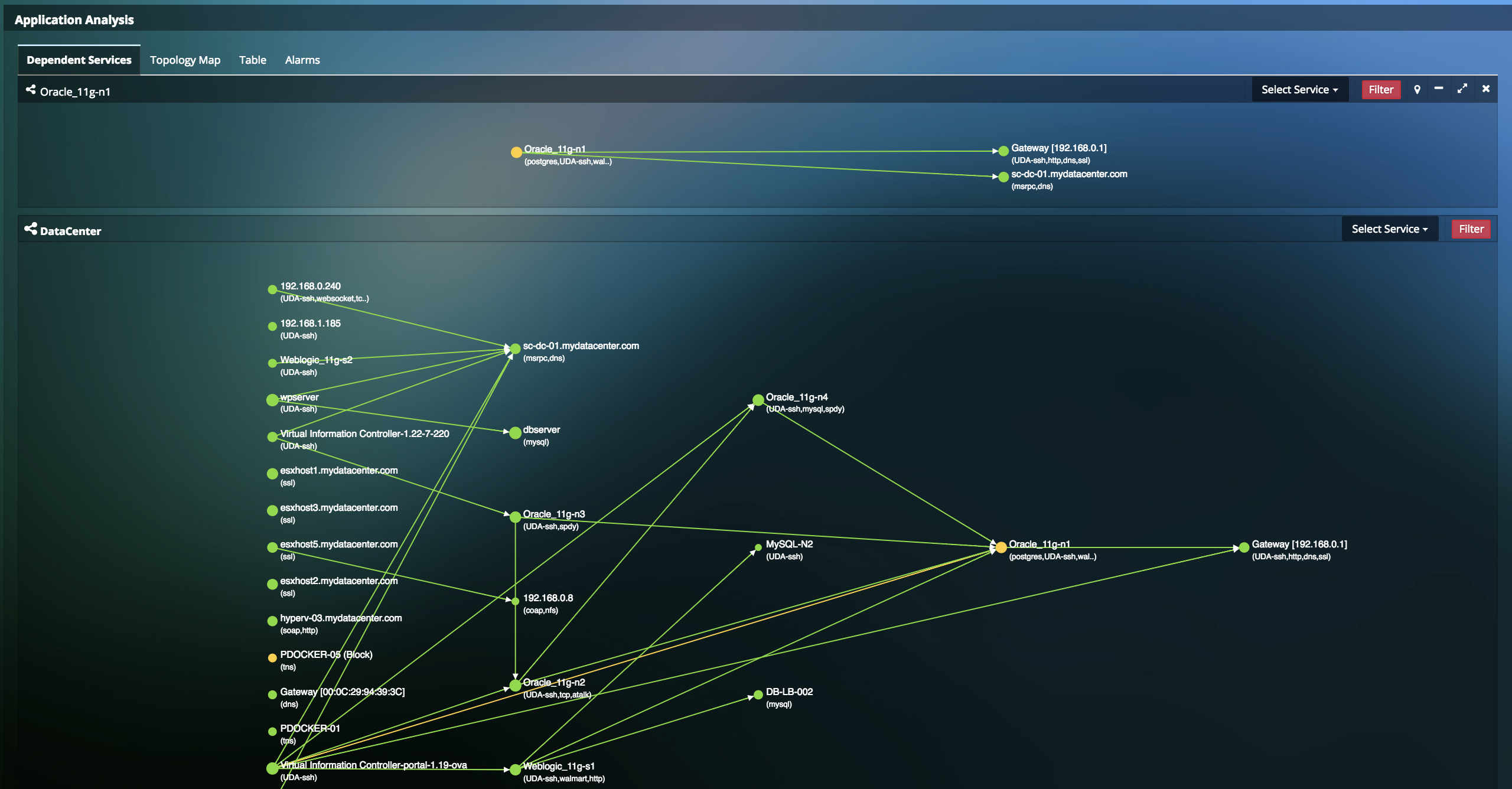Select the dbserver mysql node

click(515, 433)
